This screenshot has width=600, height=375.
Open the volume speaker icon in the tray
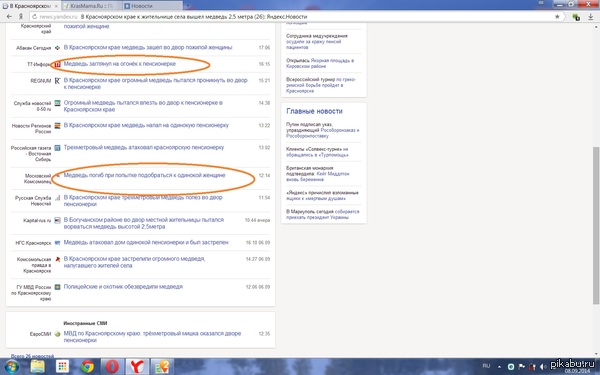543,367
